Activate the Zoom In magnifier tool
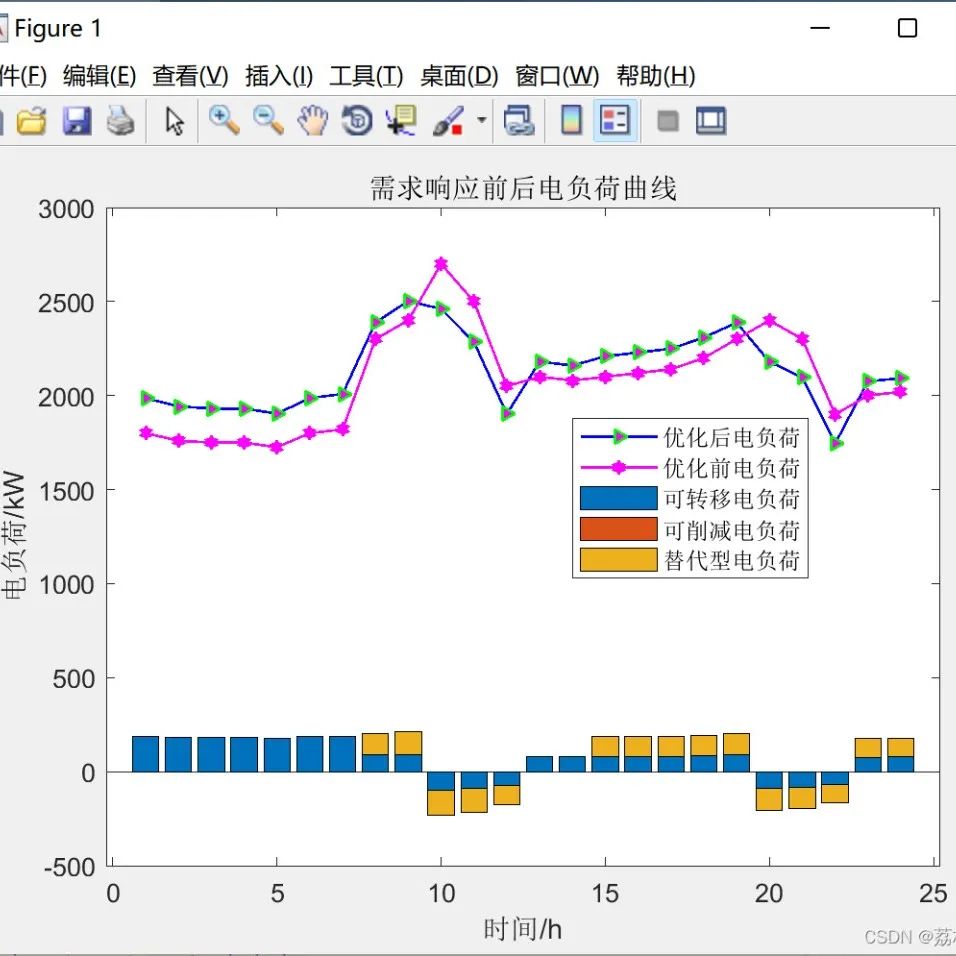956x956 pixels. click(224, 120)
